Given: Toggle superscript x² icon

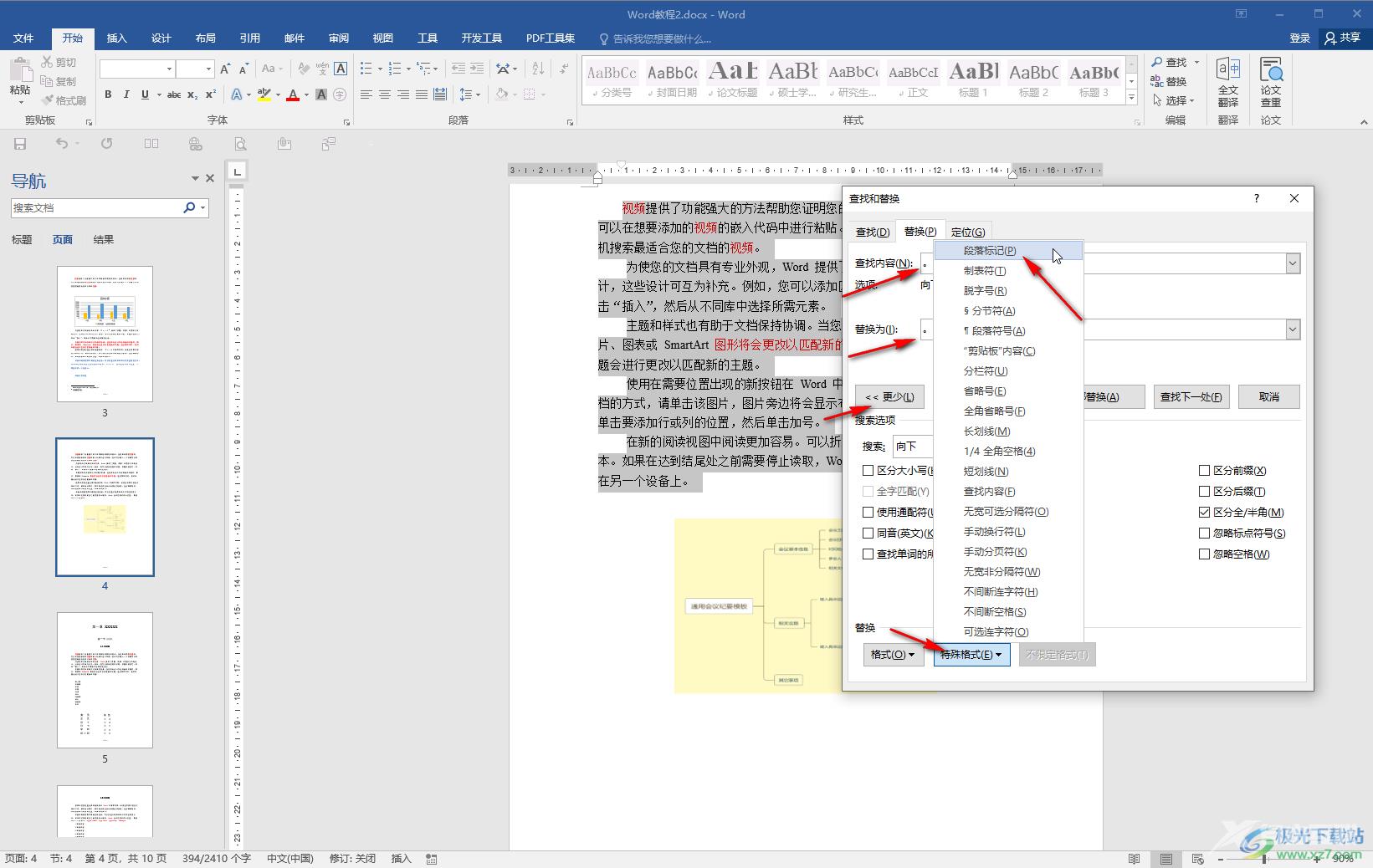Looking at the screenshot, I should 210,94.
